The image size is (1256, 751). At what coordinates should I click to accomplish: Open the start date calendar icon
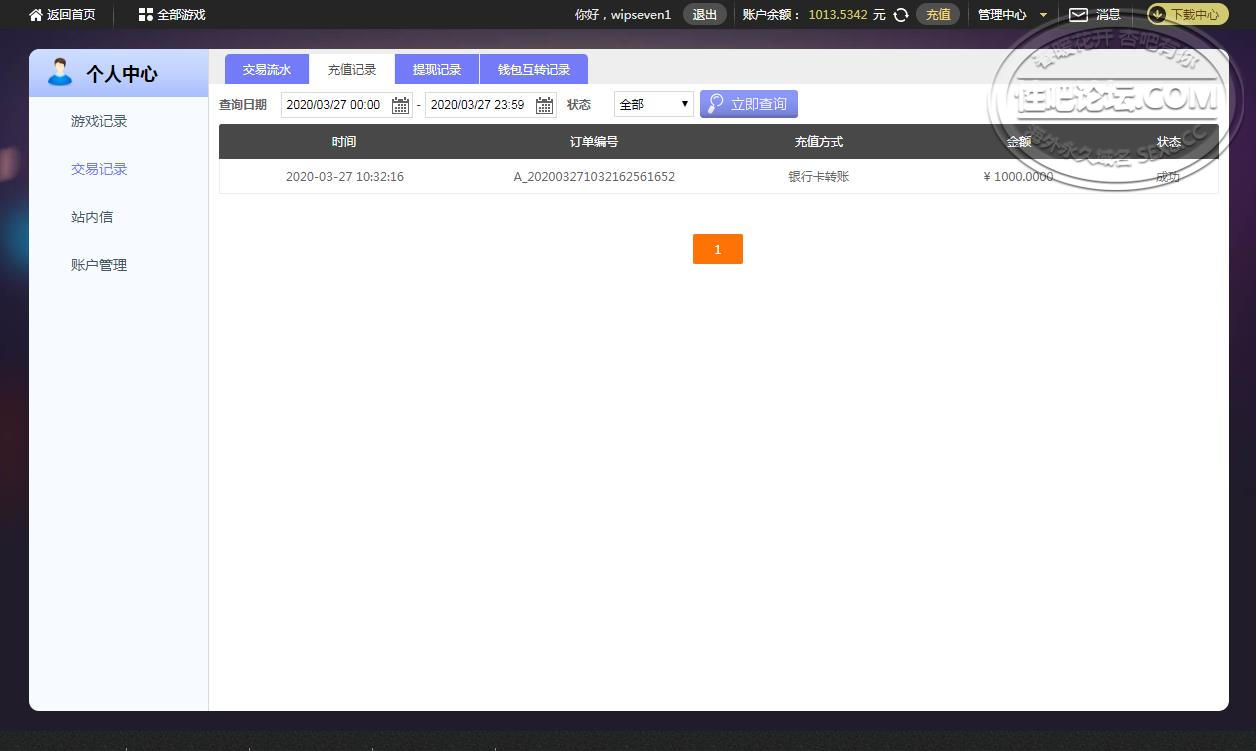(400, 105)
